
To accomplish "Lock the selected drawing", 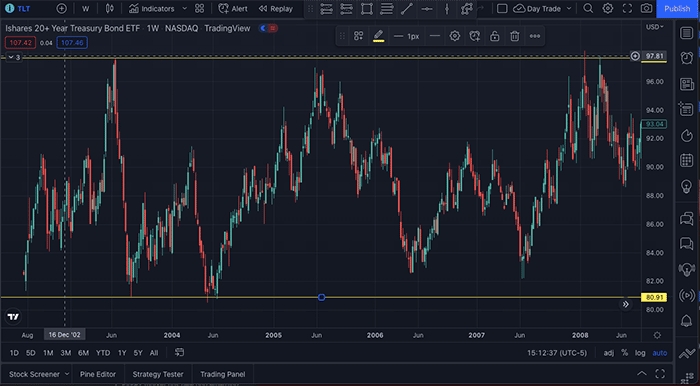I will [x=495, y=36].
